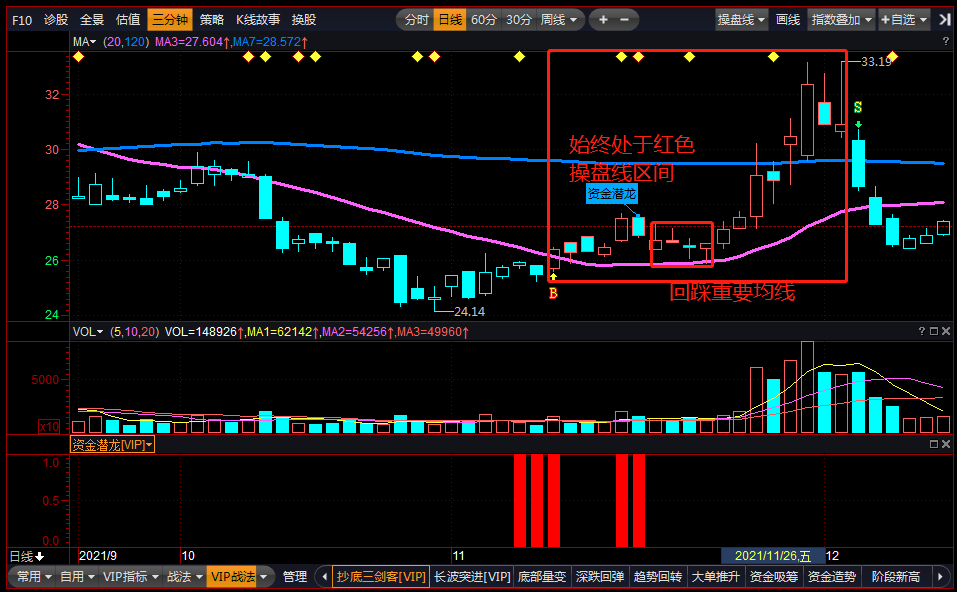Click the 画线 drawing button
Screen dimensions: 957x592
click(788, 19)
